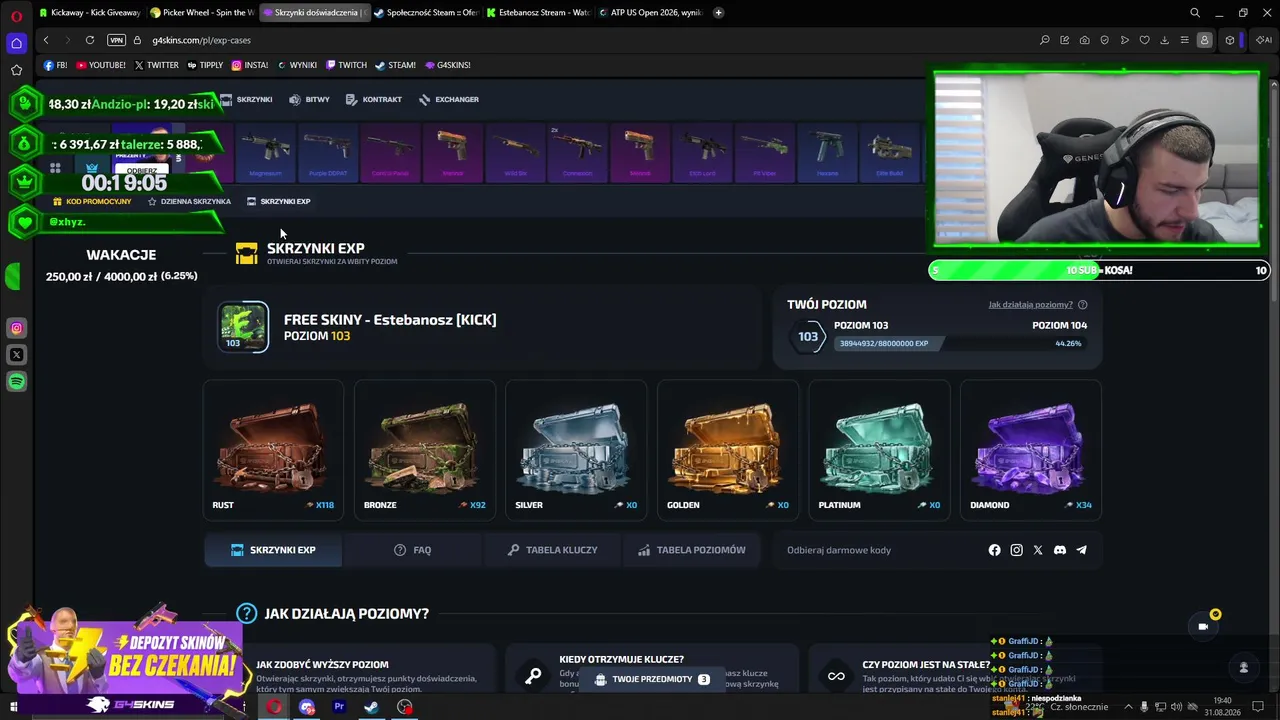Viewport: 1280px width, 720px height.
Task: Open the FB! bookmark
Action: [x=56, y=65]
